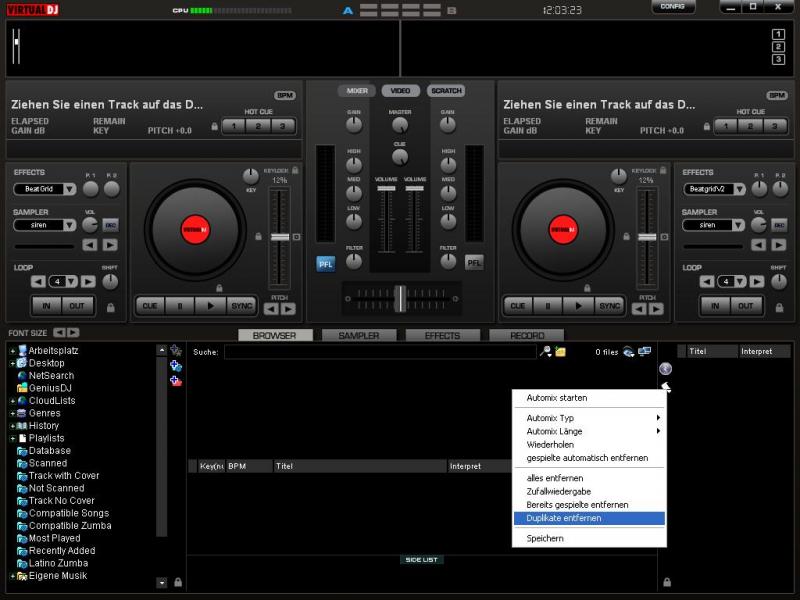Switch to the EFFECTS tab
The width and height of the screenshot is (800, 600).
(x=441, y=336)
